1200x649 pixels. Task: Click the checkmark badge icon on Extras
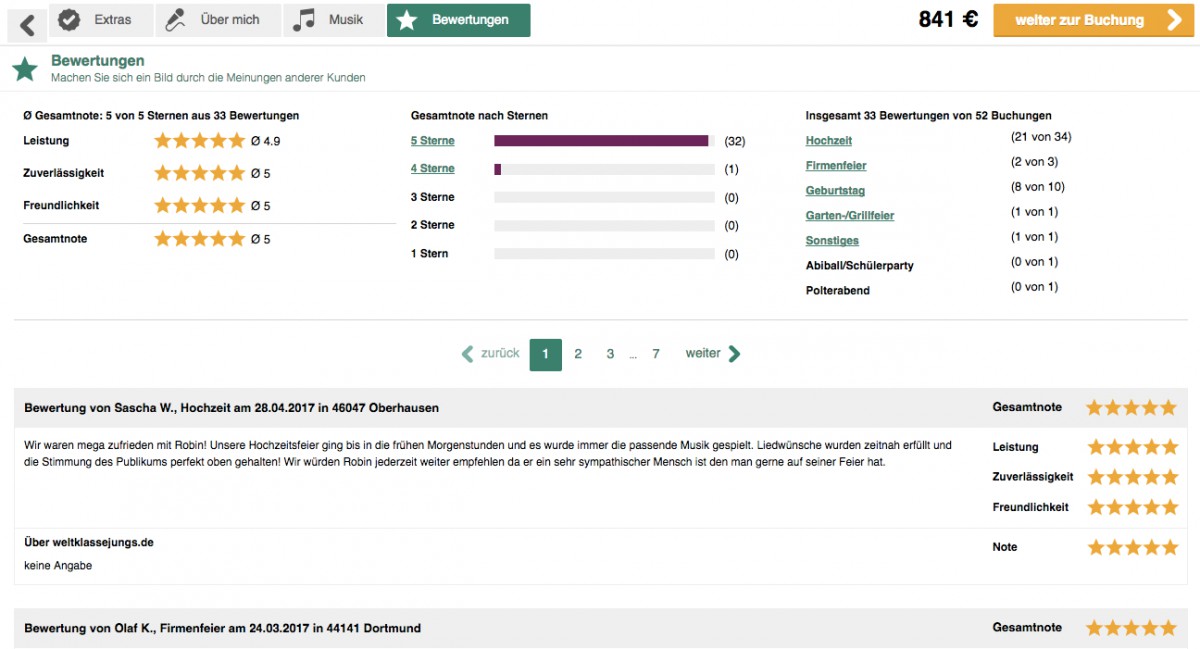click(x=69, y=19)
